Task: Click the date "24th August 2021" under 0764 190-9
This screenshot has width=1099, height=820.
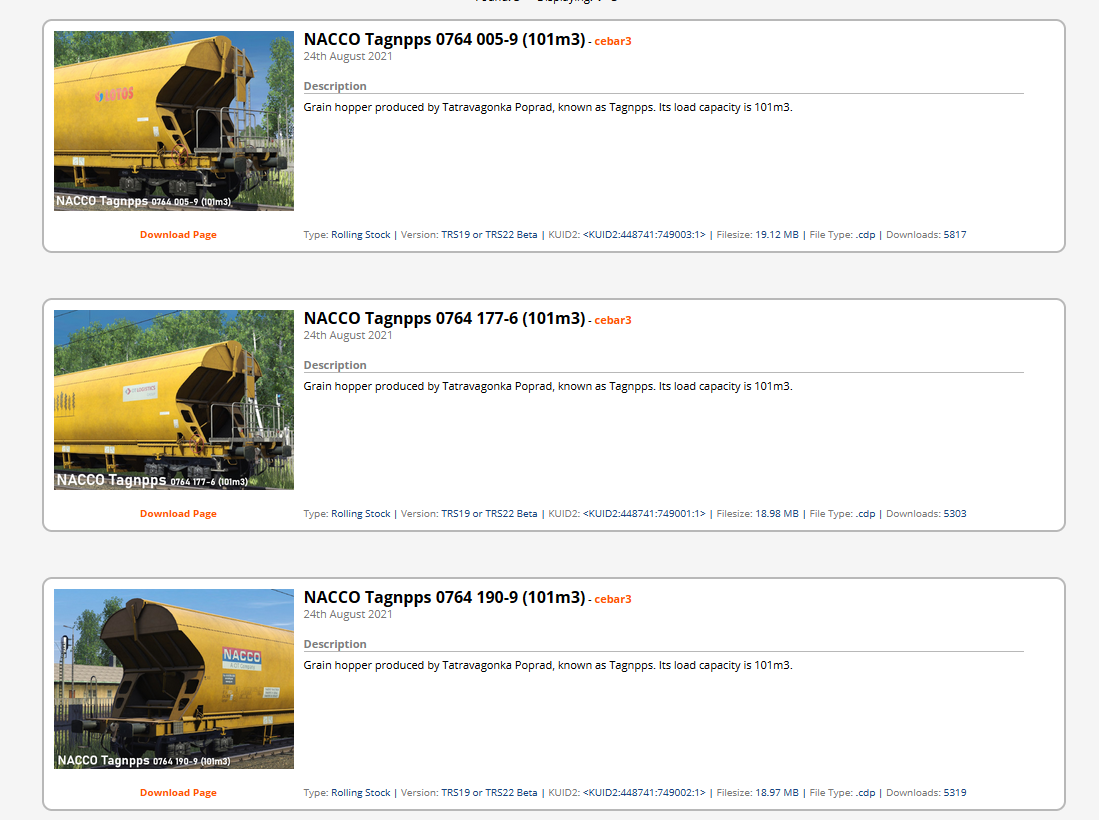Action: coord(348,614)
